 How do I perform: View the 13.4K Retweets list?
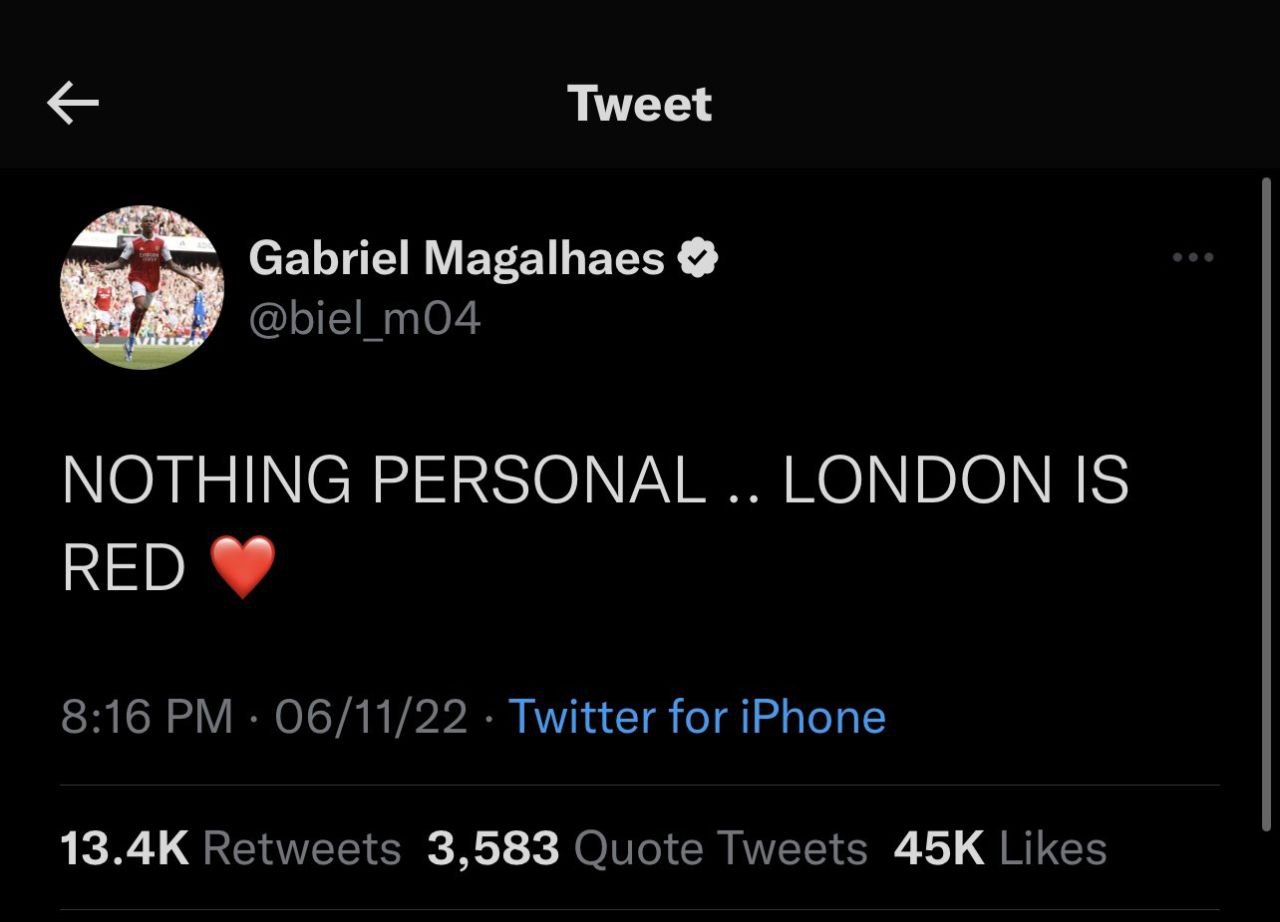(x=230, y=849)
